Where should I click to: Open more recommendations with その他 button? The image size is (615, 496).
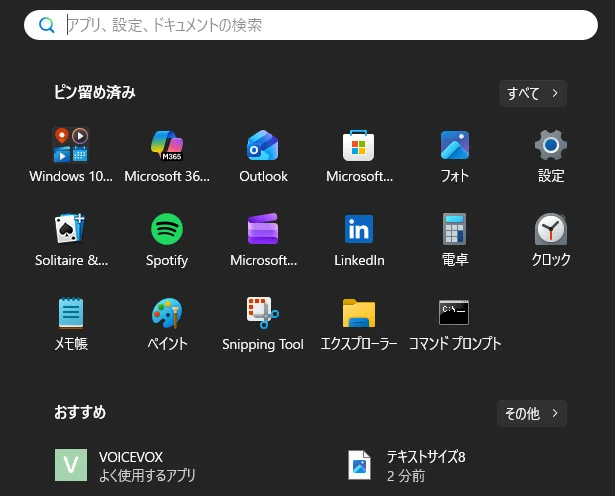click(x=532, y=413)
